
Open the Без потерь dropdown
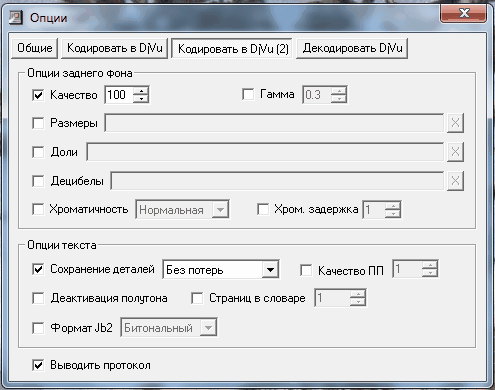tap(270, 270)
